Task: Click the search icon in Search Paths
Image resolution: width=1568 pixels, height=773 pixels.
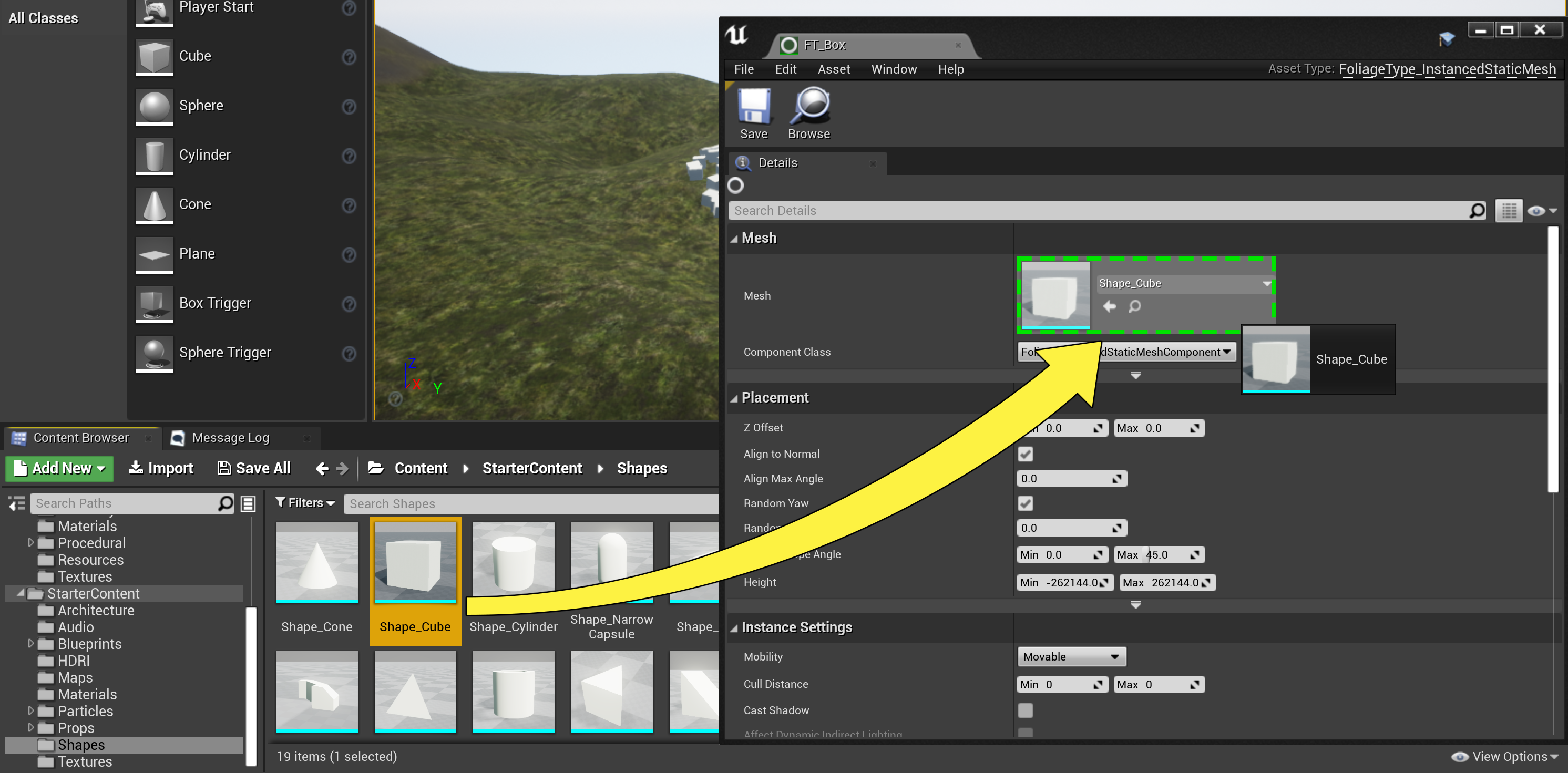Action: [225, 503]
